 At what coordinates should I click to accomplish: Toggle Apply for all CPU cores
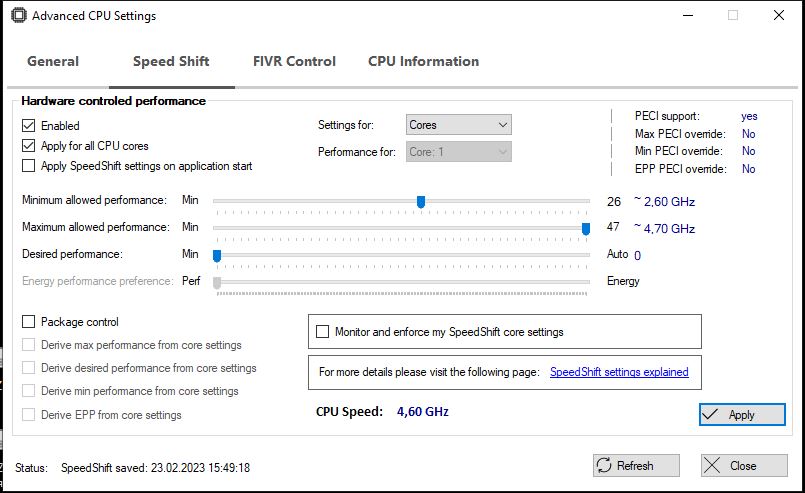pos(29,146)
